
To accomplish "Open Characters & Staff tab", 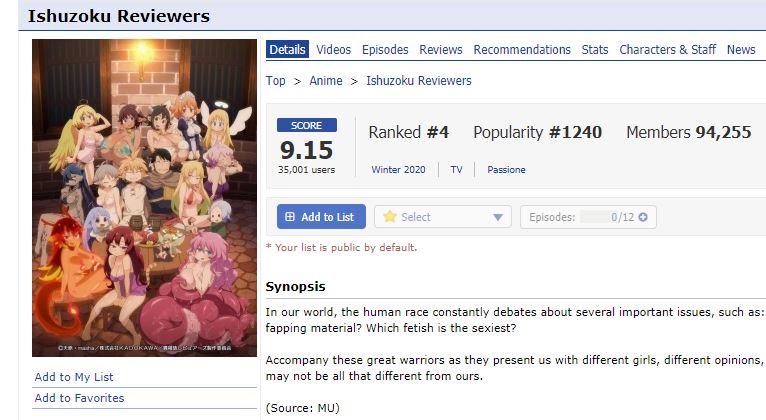I will tap(667, 50).
